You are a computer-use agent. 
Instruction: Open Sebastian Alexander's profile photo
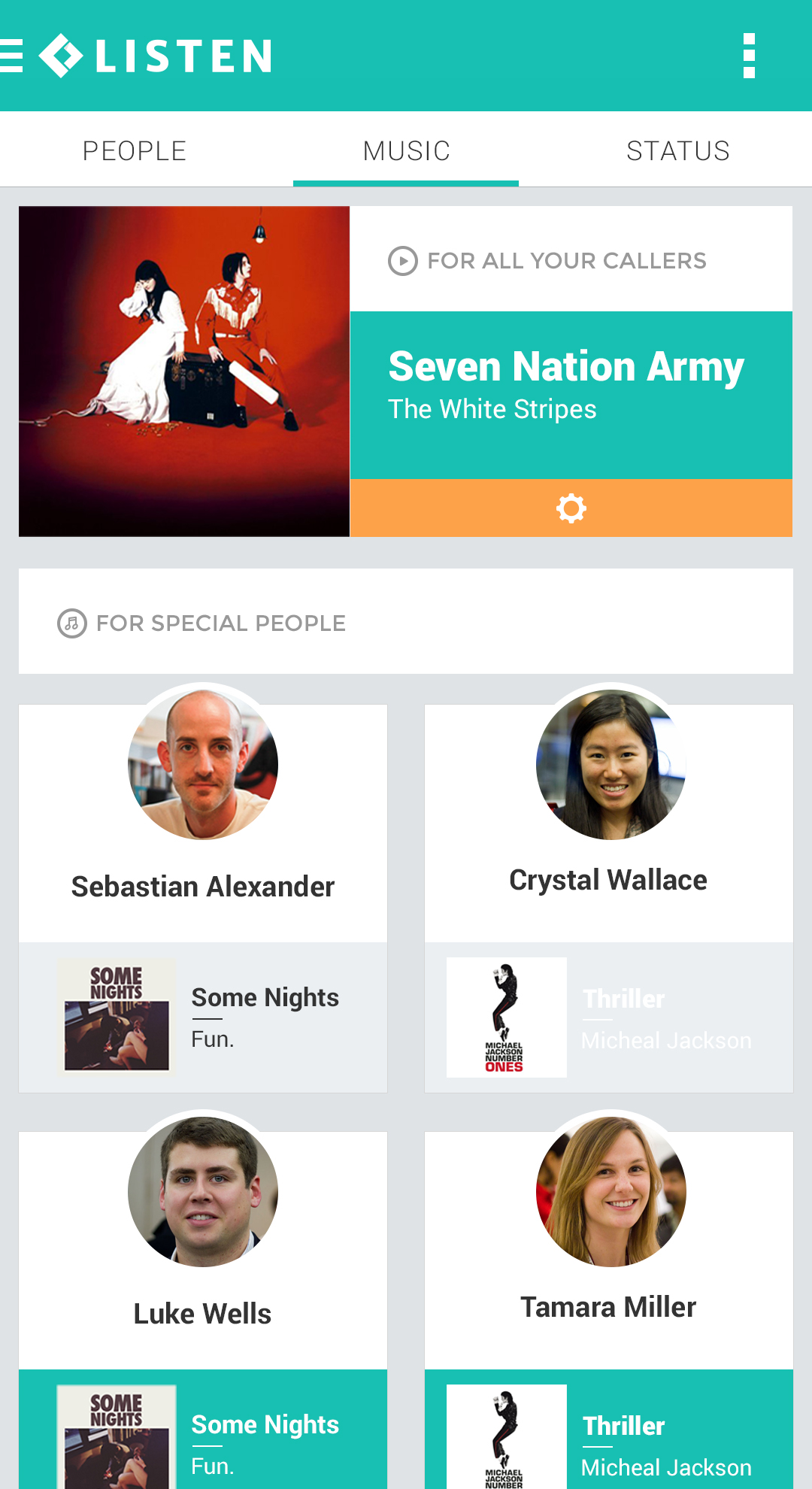click(203, 765)
